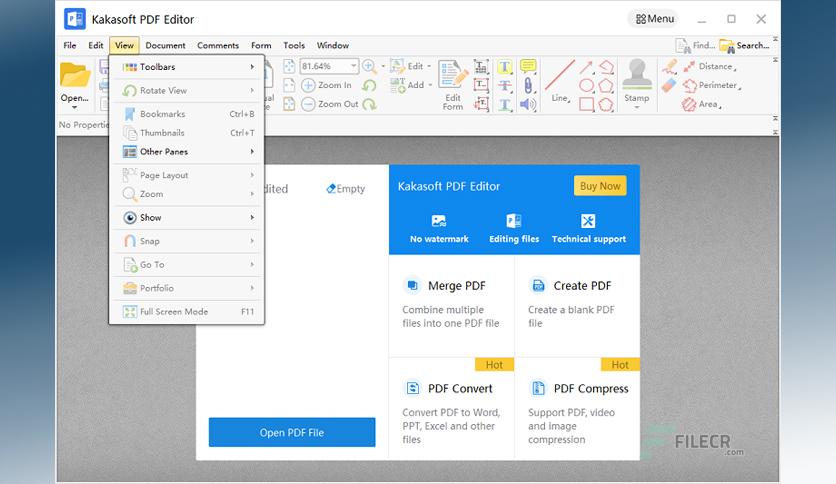Select the Line drawing tool

point(560,81)
